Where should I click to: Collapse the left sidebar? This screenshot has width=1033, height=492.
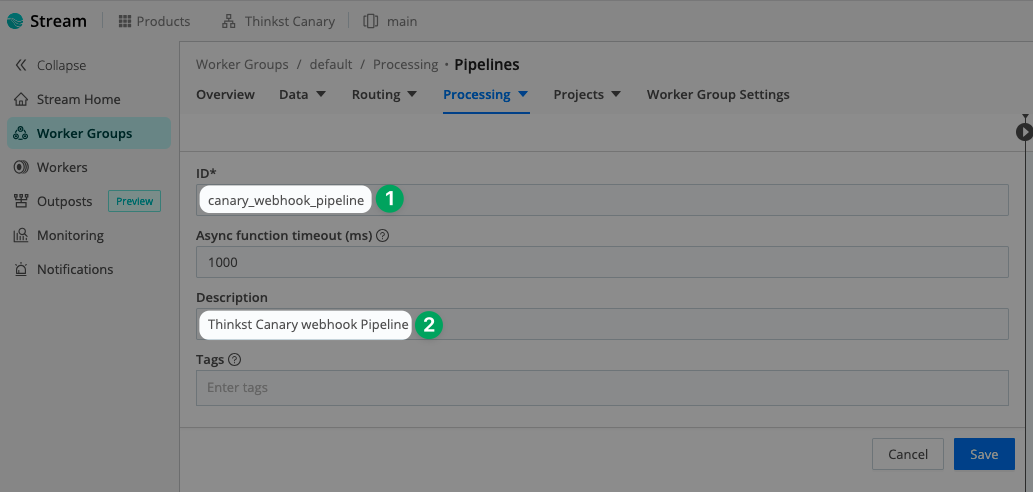[x=50, y=65]
